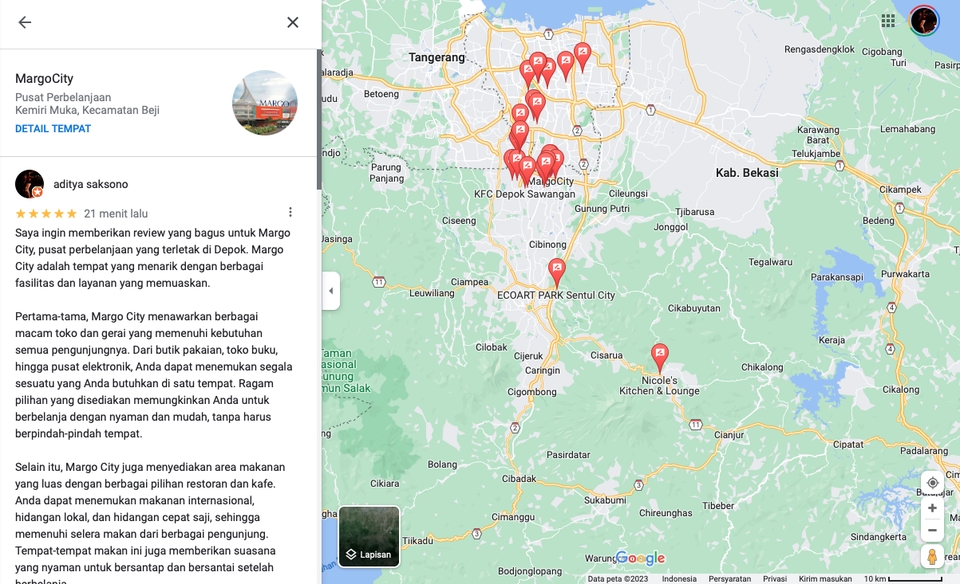Open DETAIL TEMPAT link for MargoCity
960x584 pixels.
click(53, 129)
